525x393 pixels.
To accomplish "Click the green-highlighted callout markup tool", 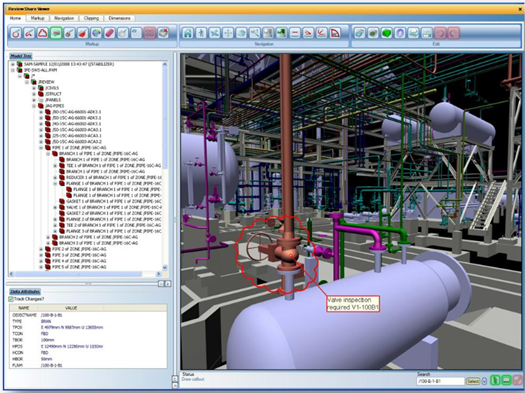I will [56, 33].
